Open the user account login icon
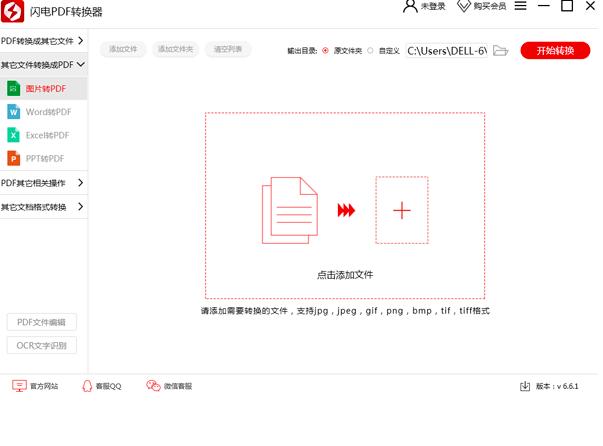The height and width of the screenshot is (446, 603). (x=410, y=6)
